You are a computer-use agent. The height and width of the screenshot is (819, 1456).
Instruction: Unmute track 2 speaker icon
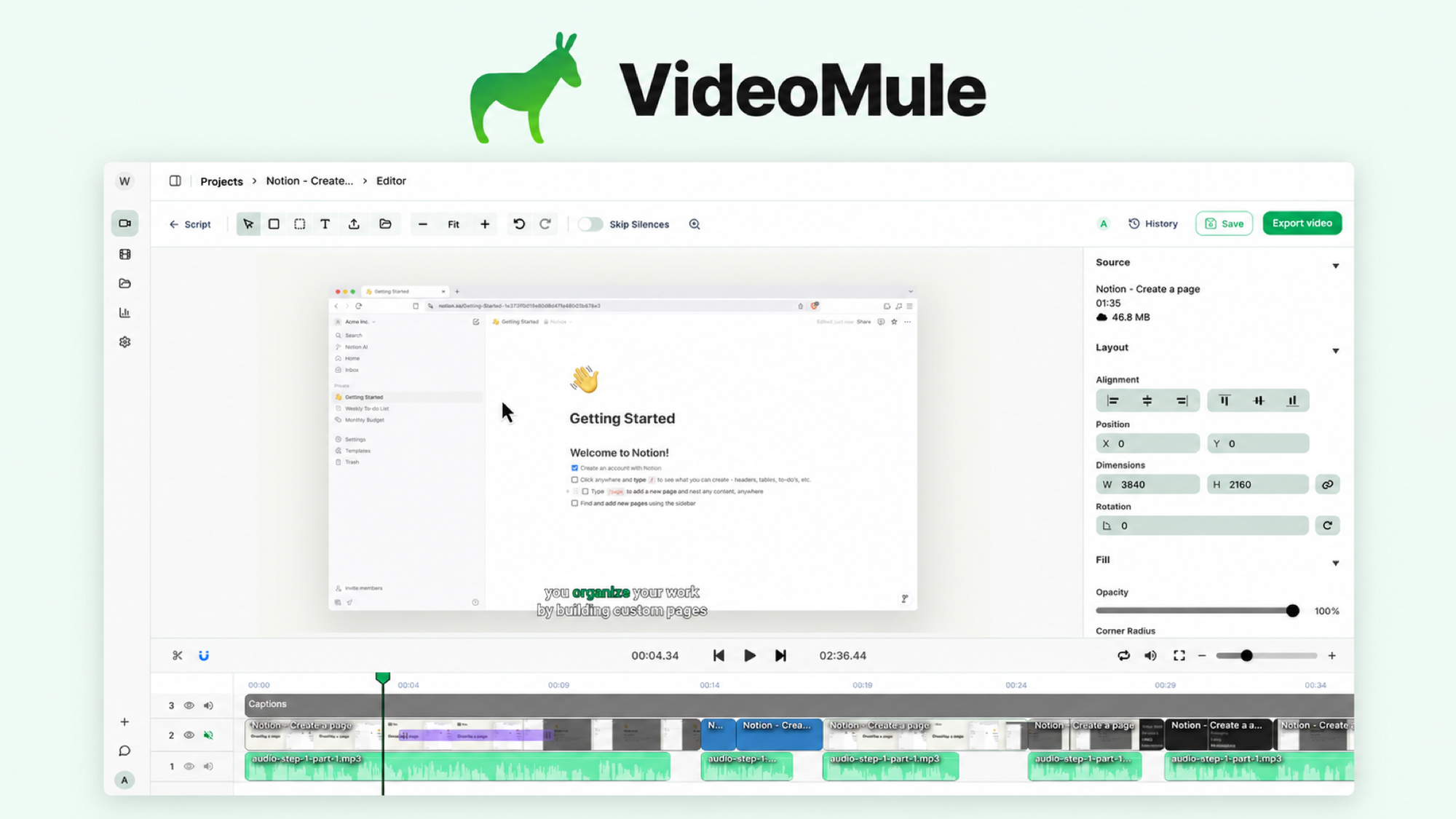pyautogui.click(x=208, y=735)
